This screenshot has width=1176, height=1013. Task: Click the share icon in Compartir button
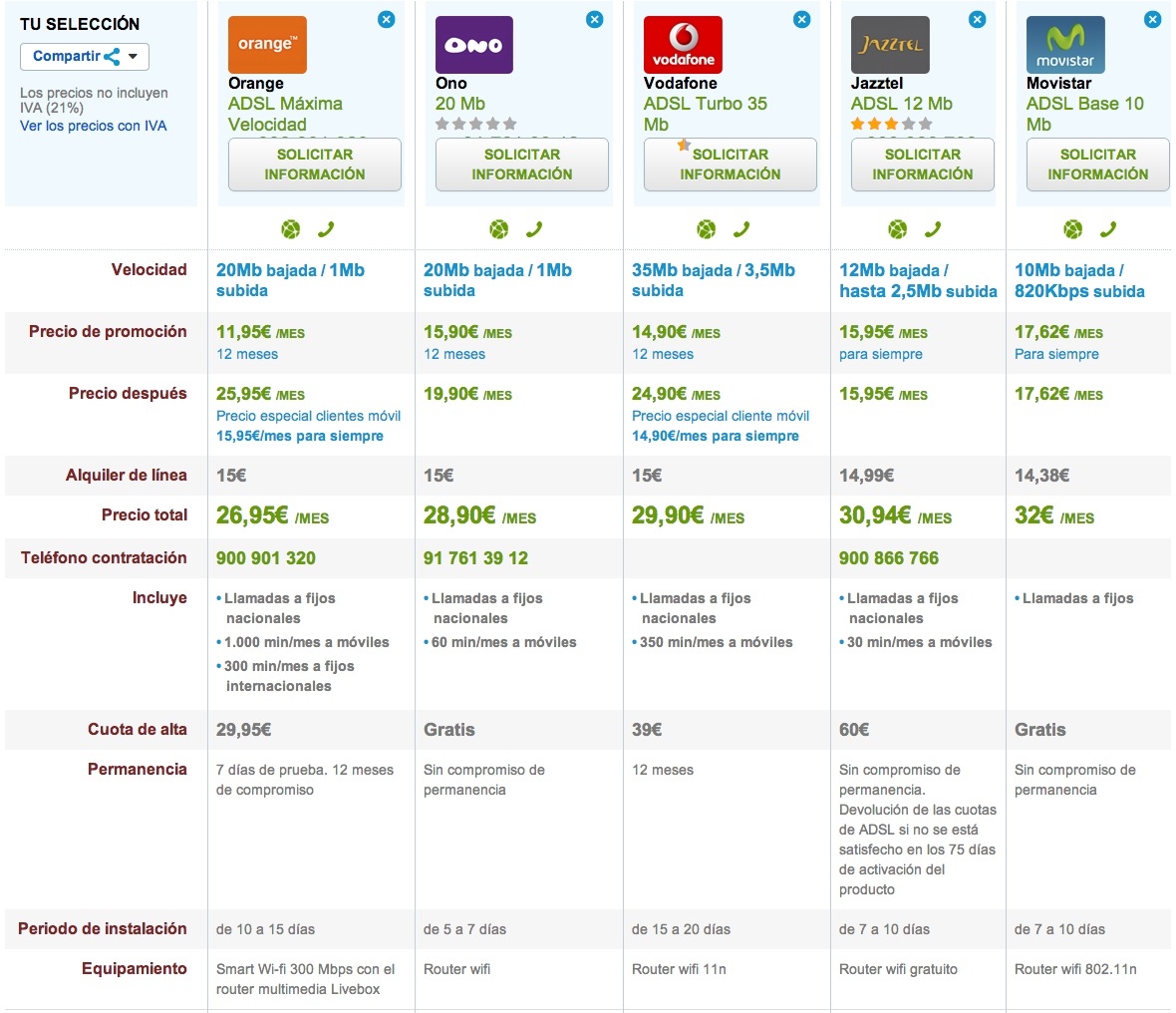point(112,56)
